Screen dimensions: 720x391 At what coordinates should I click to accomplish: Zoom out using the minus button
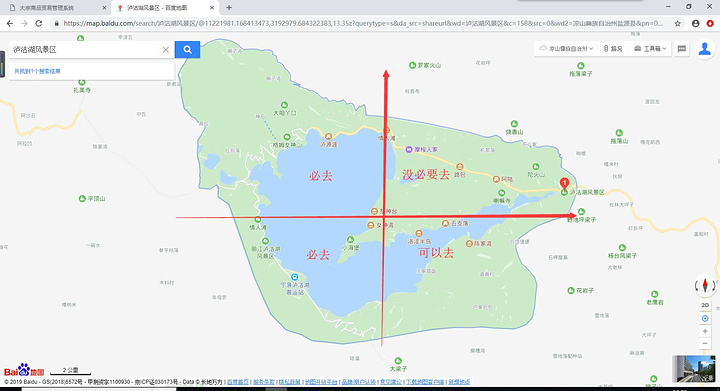tap(705, 343)
